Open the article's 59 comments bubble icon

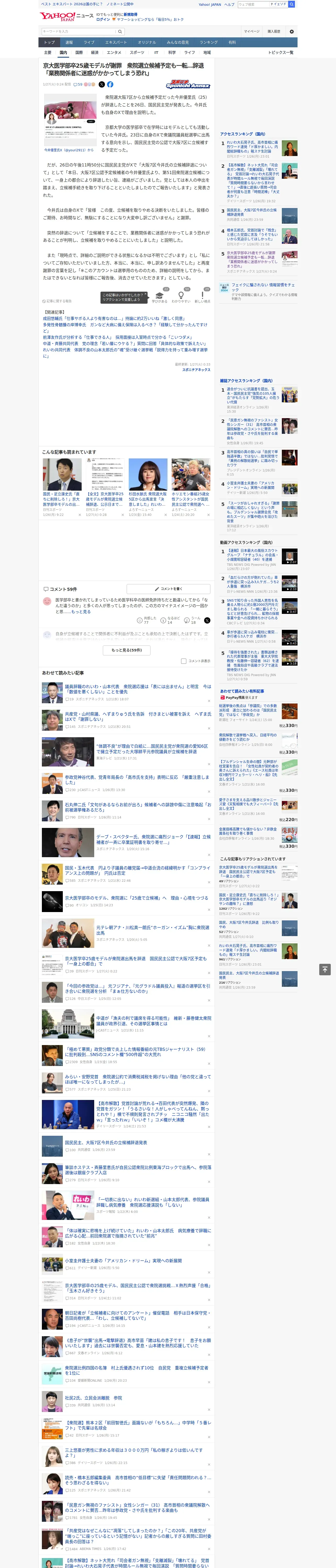pos(77,85)
